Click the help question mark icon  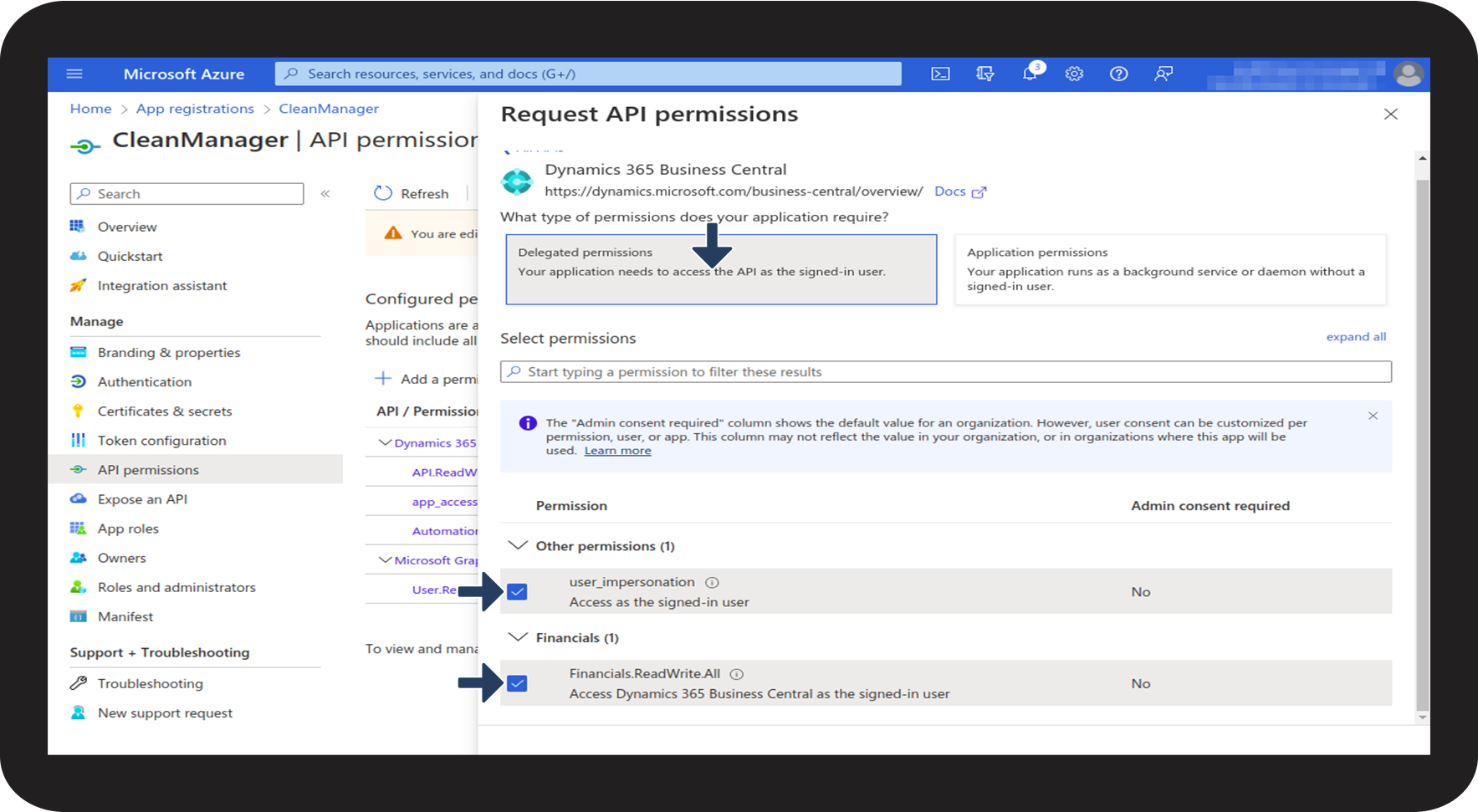click(1118, 74)
